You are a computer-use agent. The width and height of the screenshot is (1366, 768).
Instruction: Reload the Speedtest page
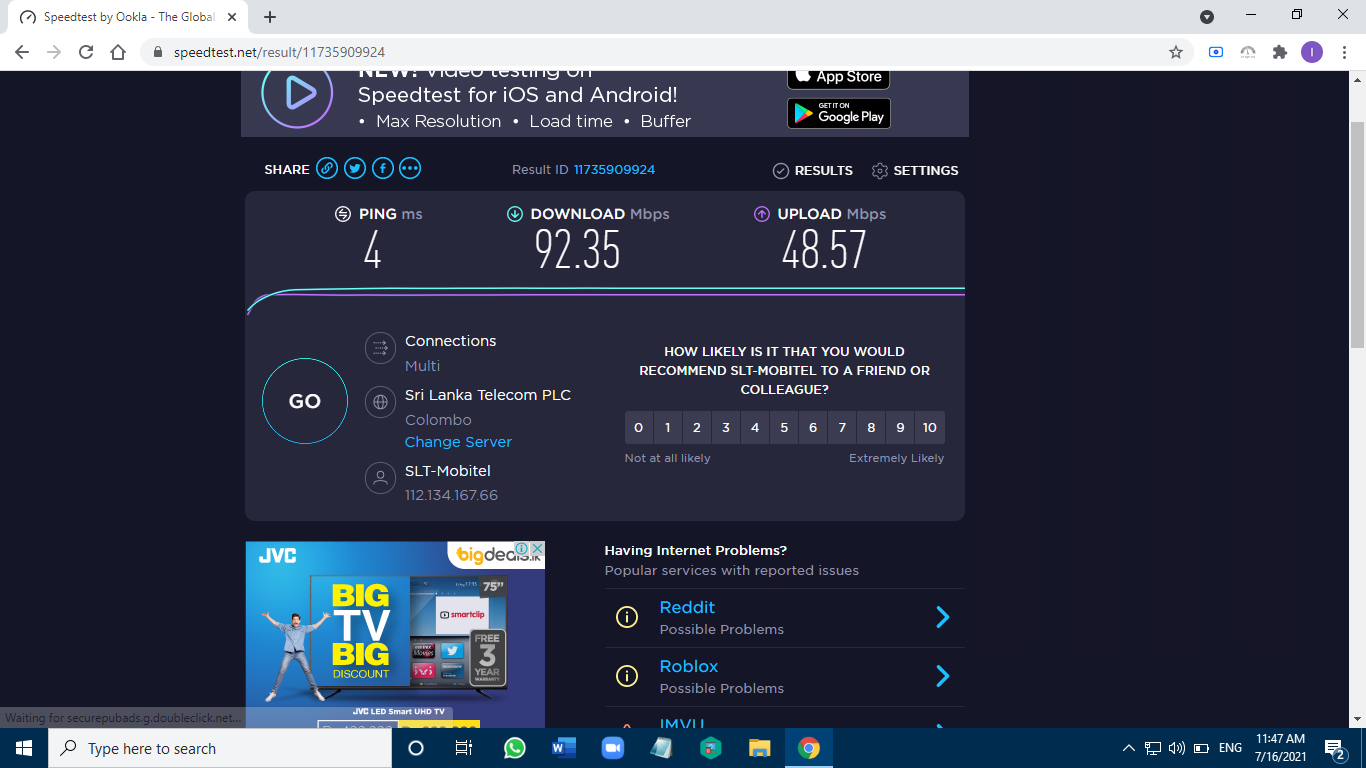tap(86, 52)
